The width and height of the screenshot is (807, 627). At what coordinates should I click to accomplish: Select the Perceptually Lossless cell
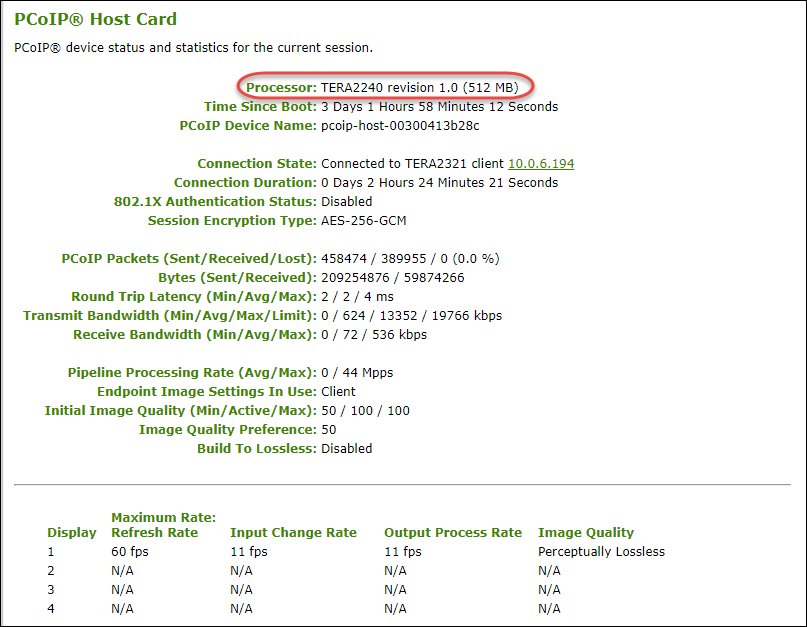(x=601, y=552)
